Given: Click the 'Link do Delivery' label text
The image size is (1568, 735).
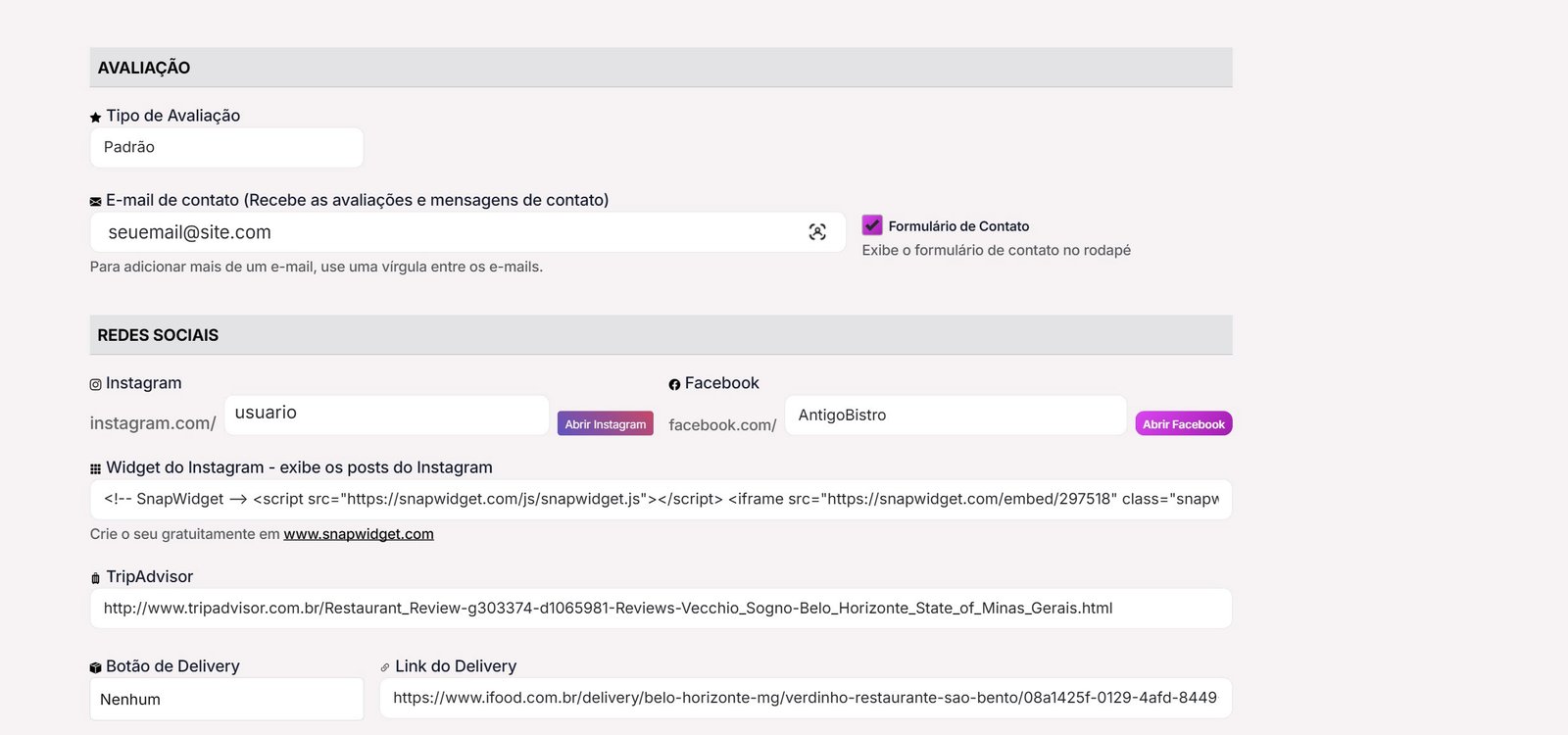Looking at the screenshot, I should [456, 666].
